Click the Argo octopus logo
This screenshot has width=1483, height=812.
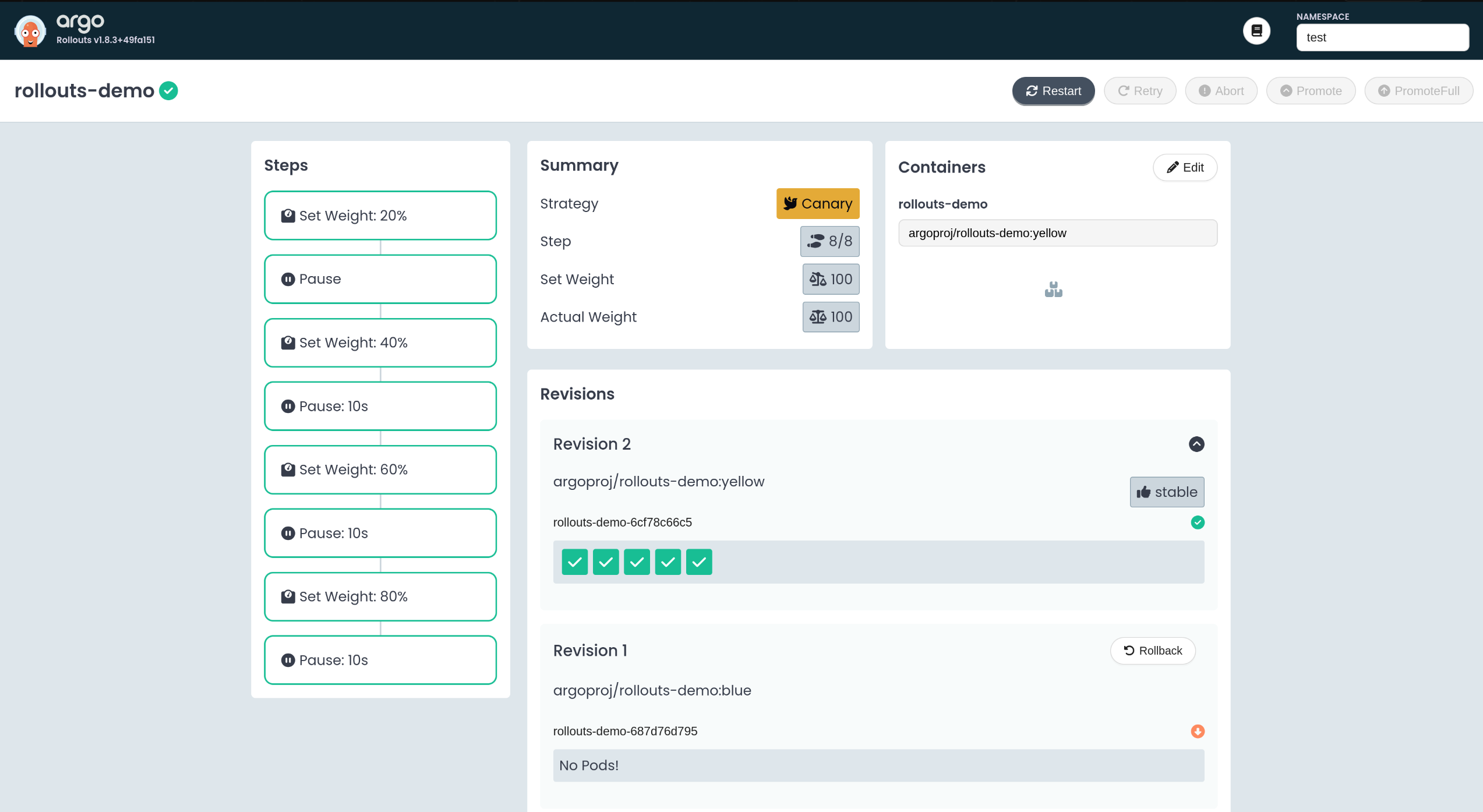pos(30,31)
